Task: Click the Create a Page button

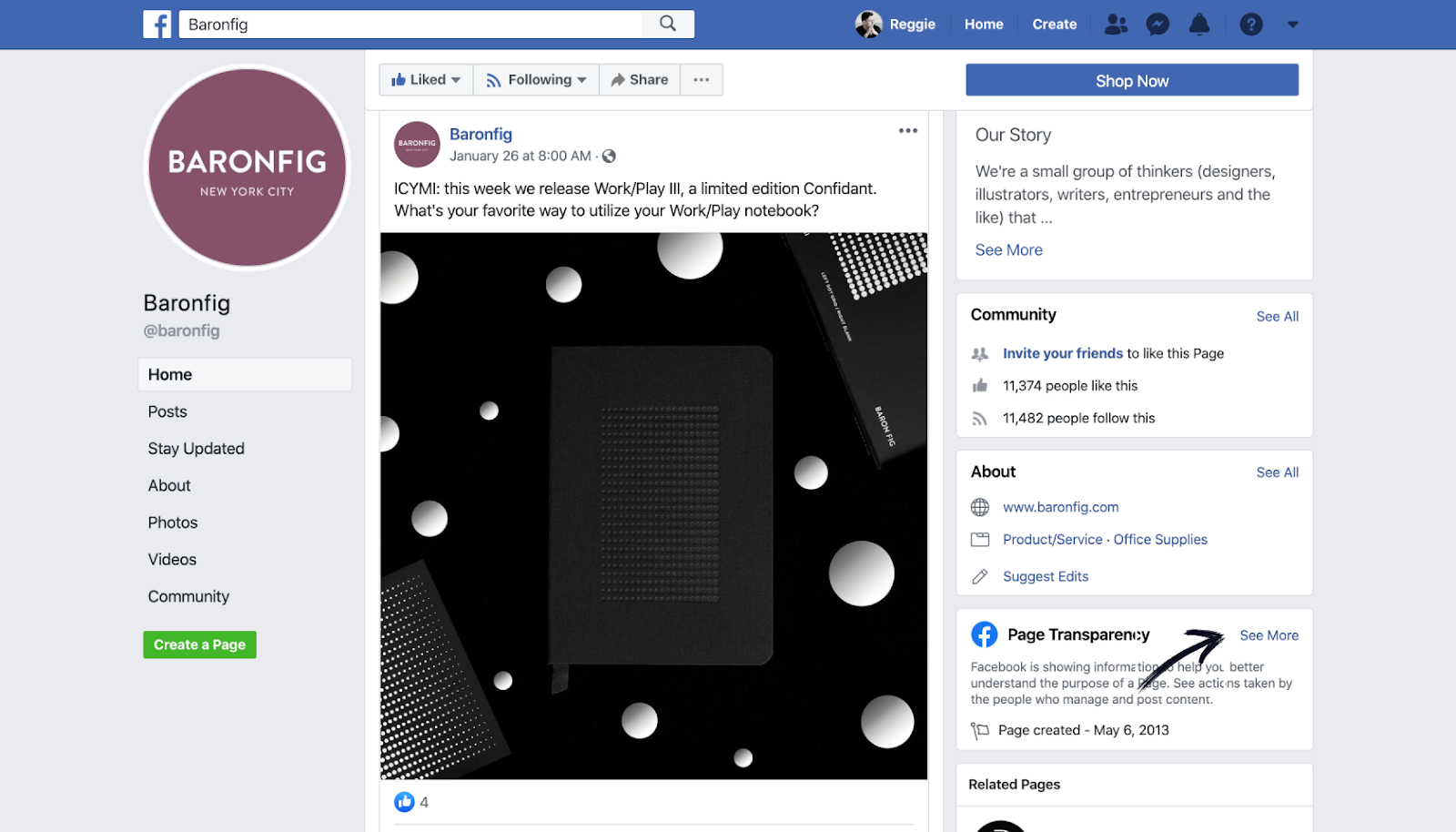Action: click(x=199, y=644)
